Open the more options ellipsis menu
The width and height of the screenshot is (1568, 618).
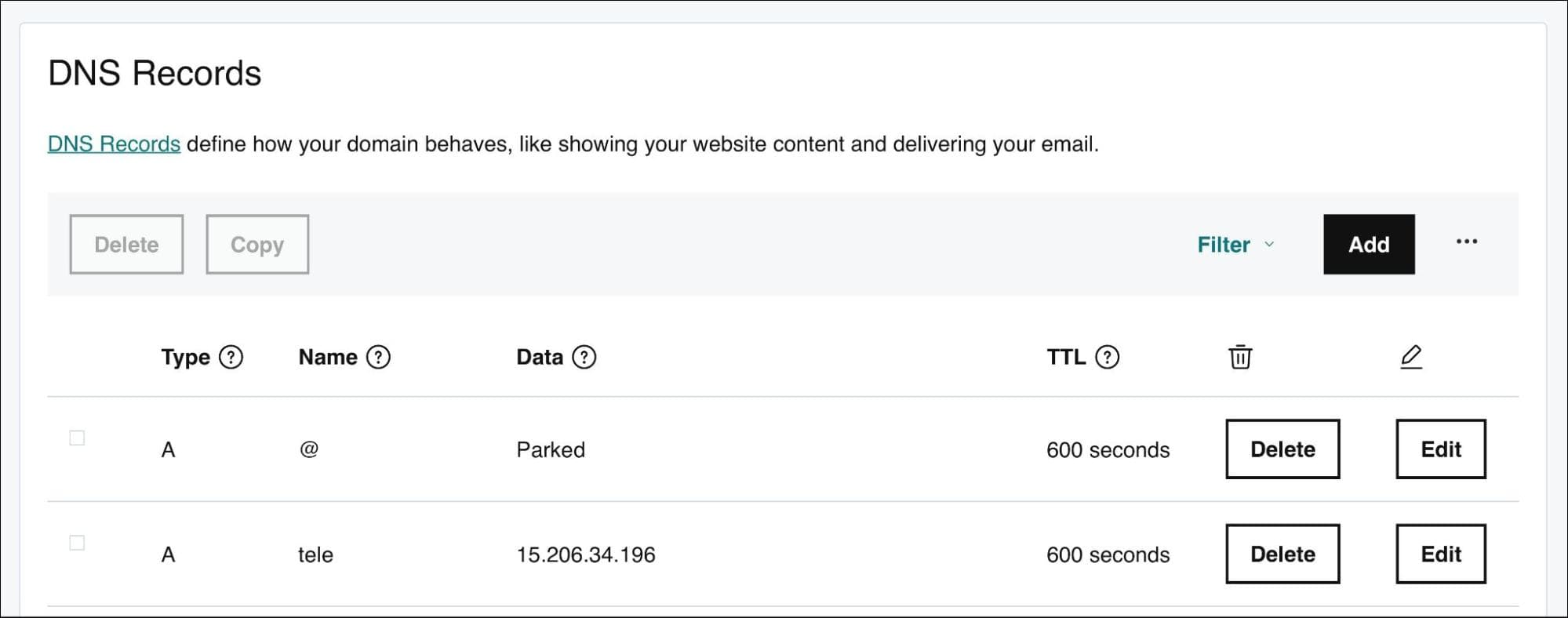click(x=1466, y=243)
